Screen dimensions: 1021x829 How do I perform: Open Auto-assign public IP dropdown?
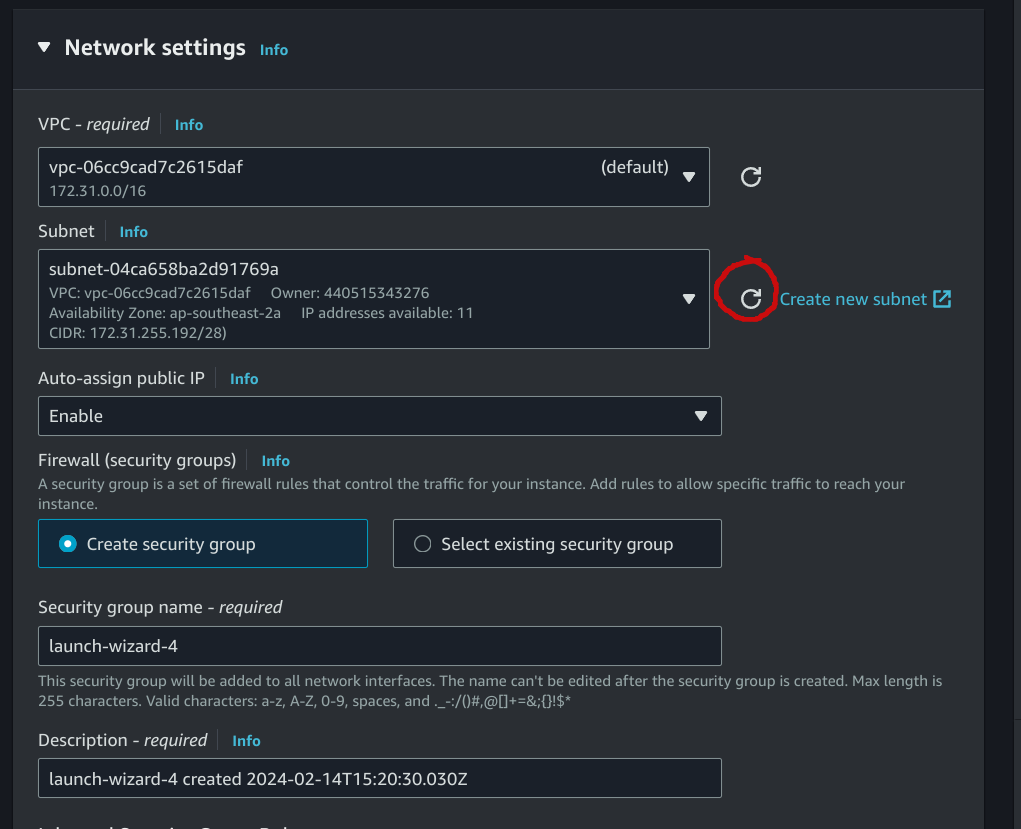379,416
